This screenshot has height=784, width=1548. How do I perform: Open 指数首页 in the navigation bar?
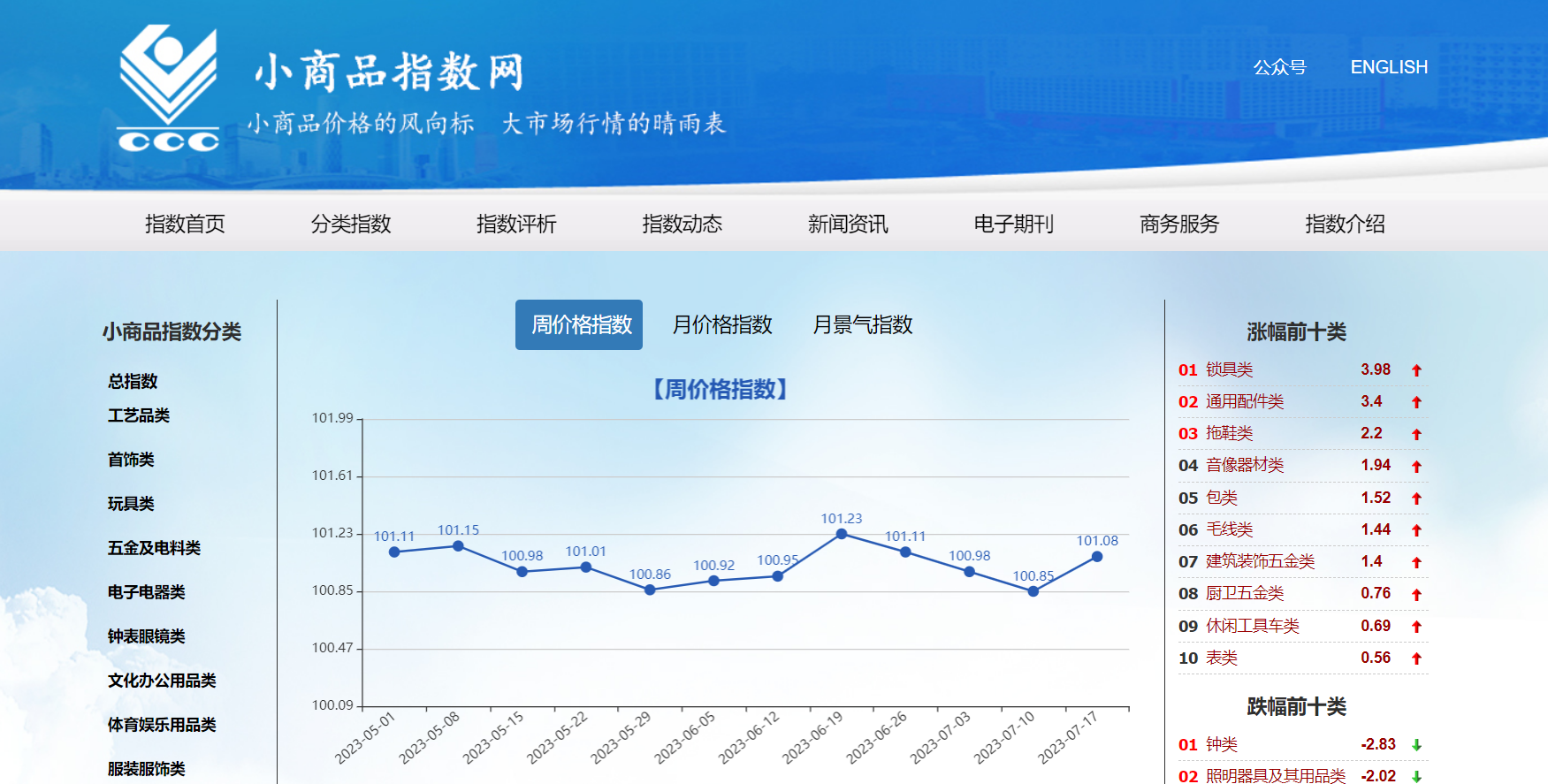(x=185, y=224)
